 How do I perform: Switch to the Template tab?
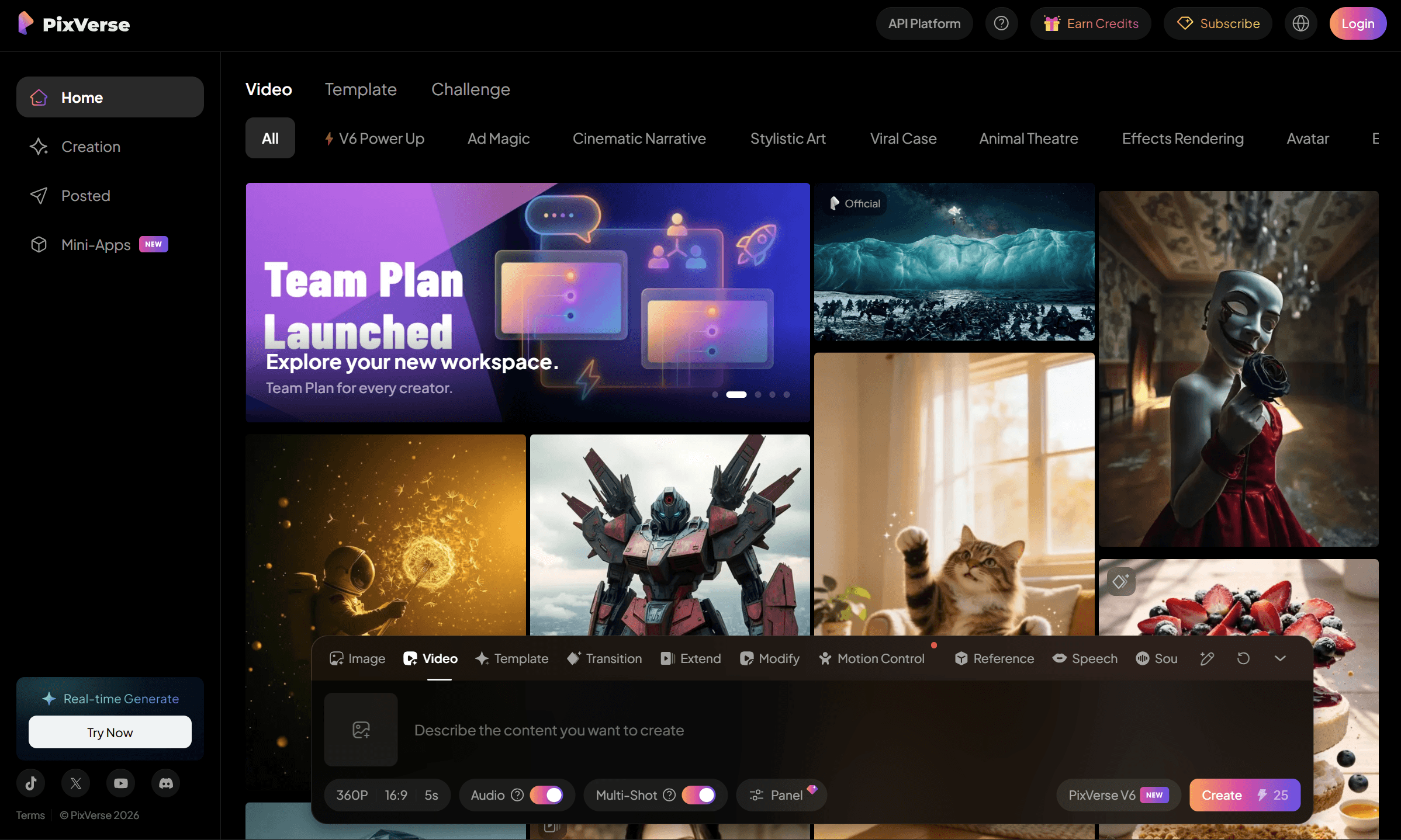361,89
